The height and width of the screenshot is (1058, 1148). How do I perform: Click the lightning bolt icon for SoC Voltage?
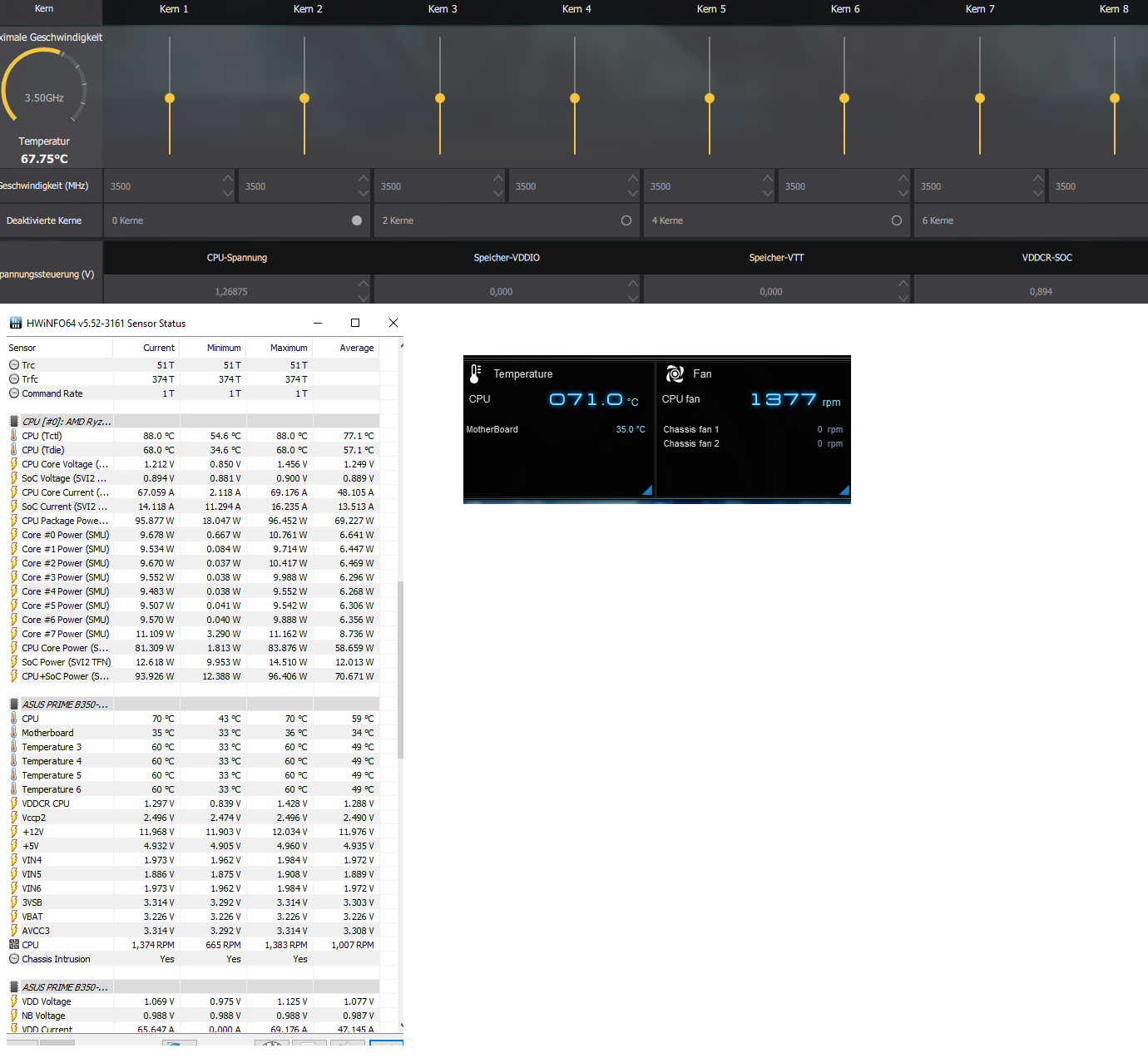point(14,478)
